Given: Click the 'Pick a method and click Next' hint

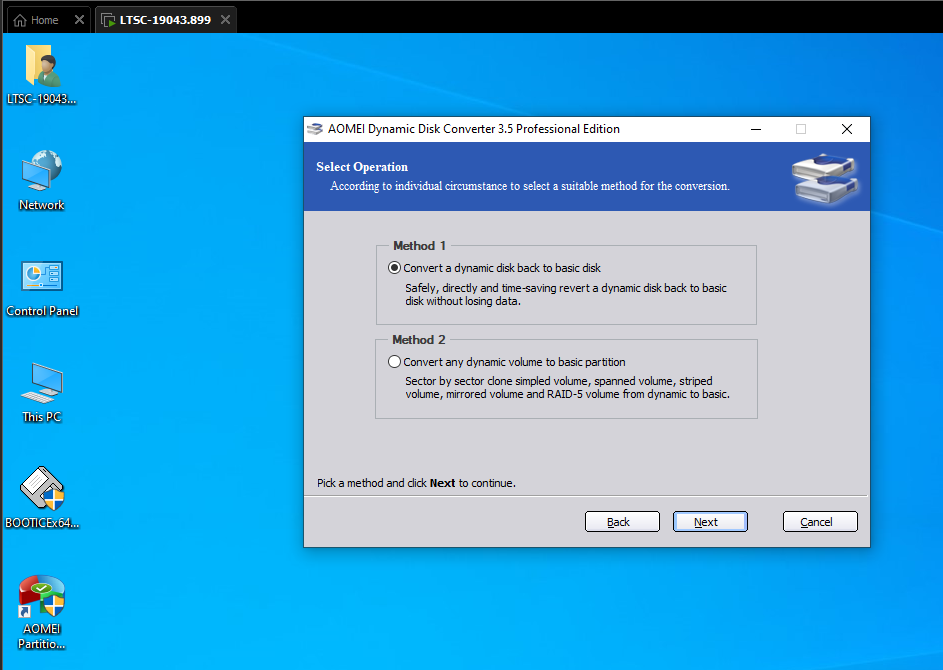Looking at the screenshot, I should [416, 483].
